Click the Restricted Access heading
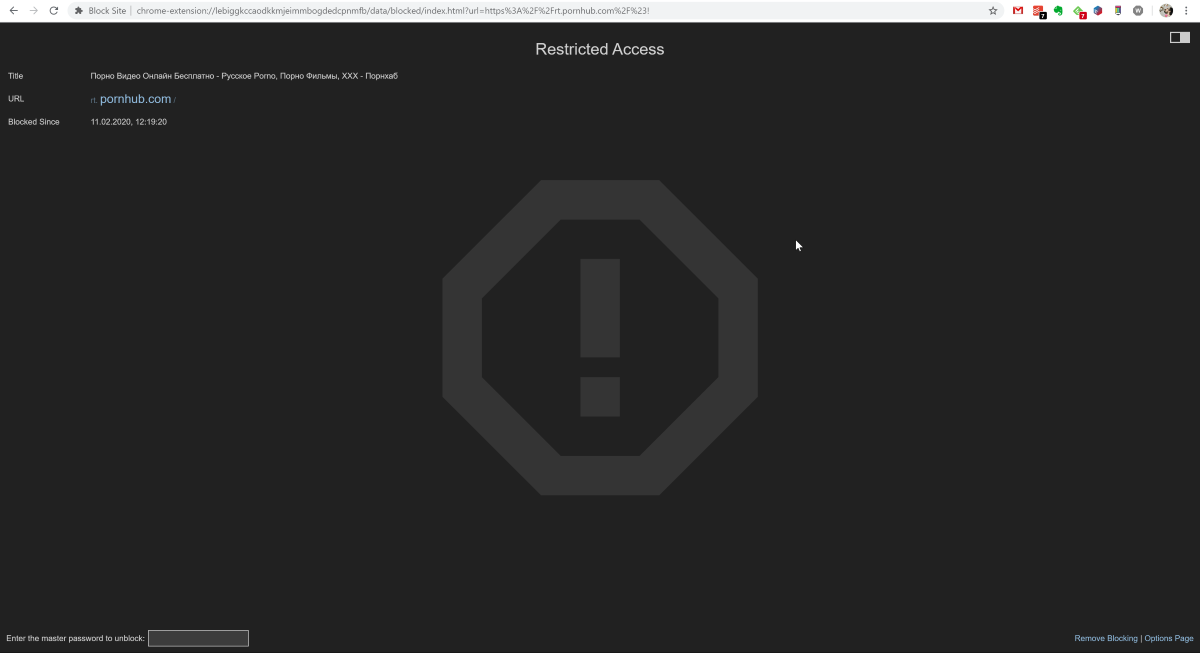 click(x=600, y=49)
